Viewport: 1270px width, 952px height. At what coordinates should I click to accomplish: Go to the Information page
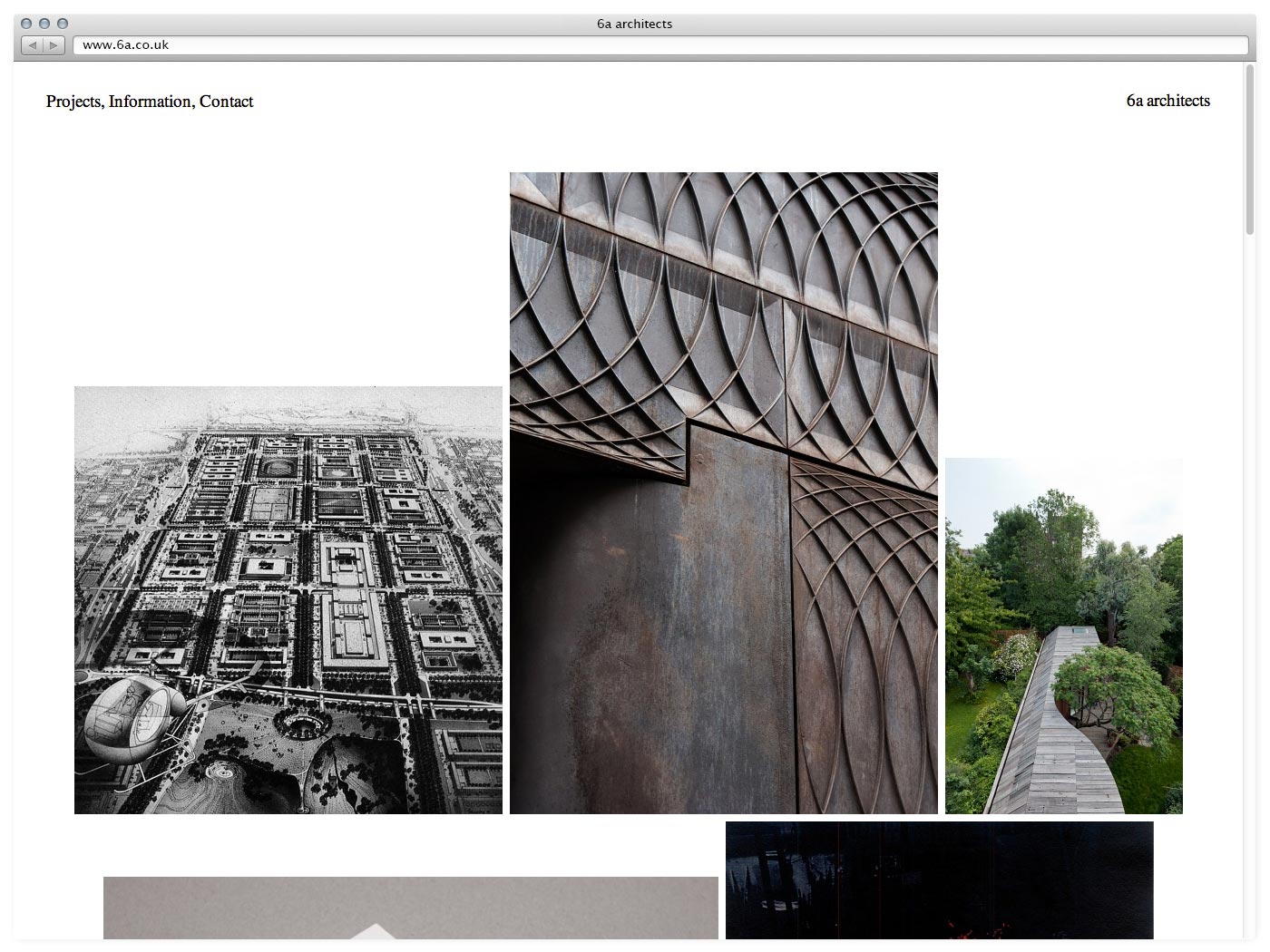(x=150, y=102)
